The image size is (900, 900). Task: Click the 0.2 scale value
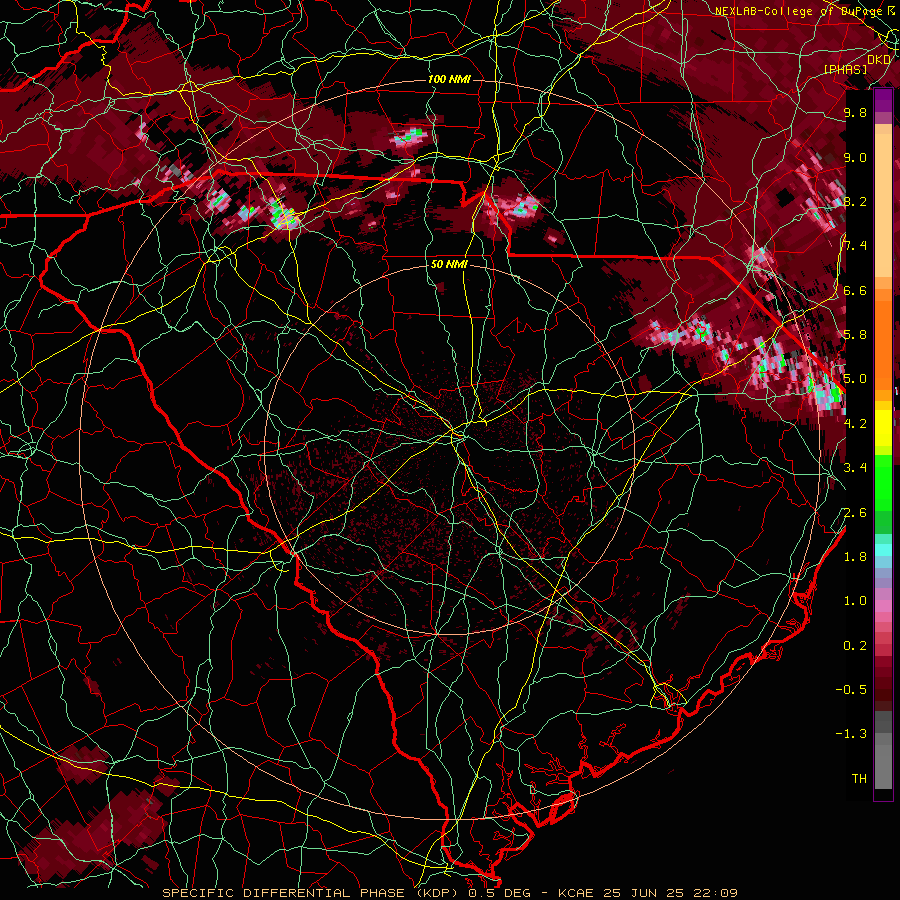pos(855,646)
